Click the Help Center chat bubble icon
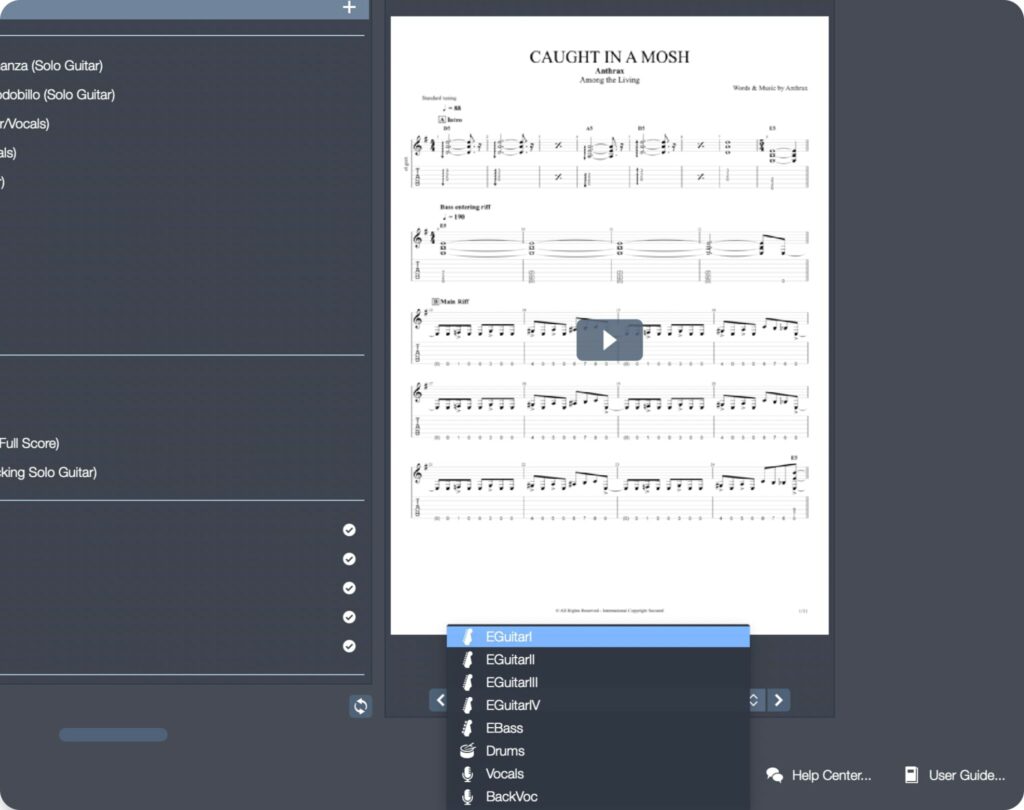This screenshot has width=1024, height=810. [775, 775]
